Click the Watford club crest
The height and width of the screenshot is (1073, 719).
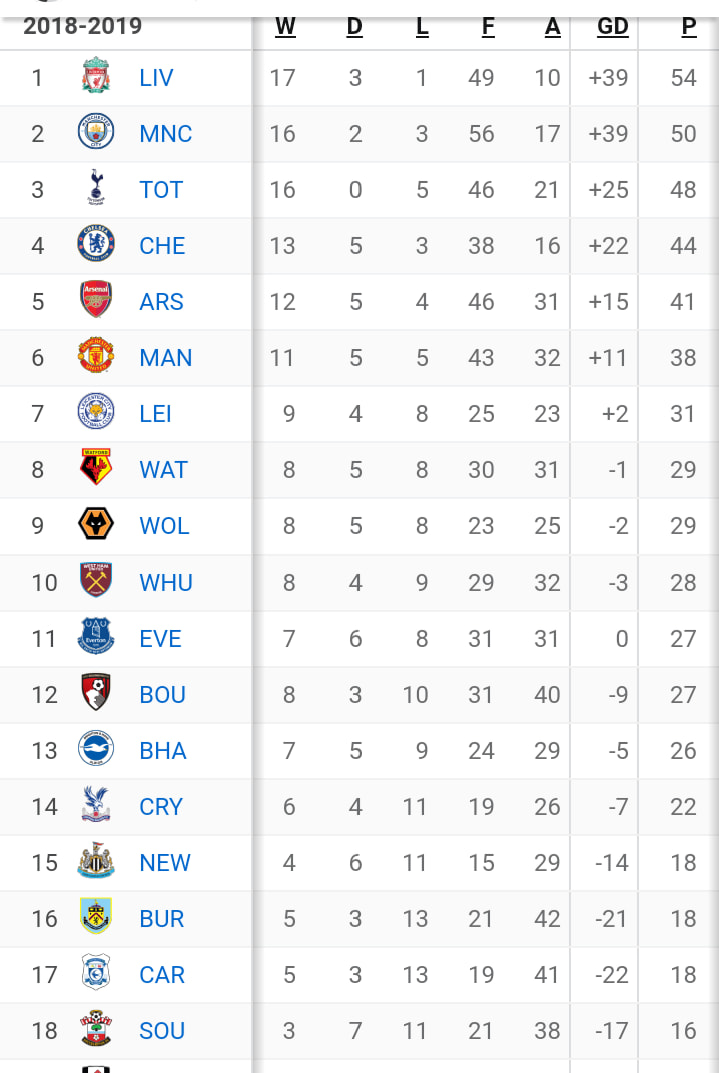click(x=96, y=467)
